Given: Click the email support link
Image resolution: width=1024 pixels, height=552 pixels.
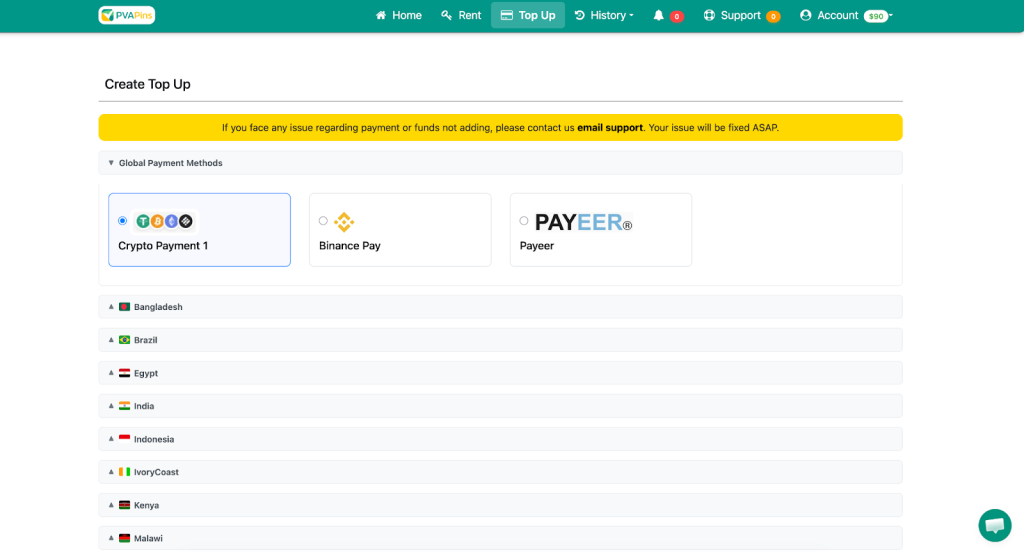Looking at the screenshot, I should [x=610, y=128].
